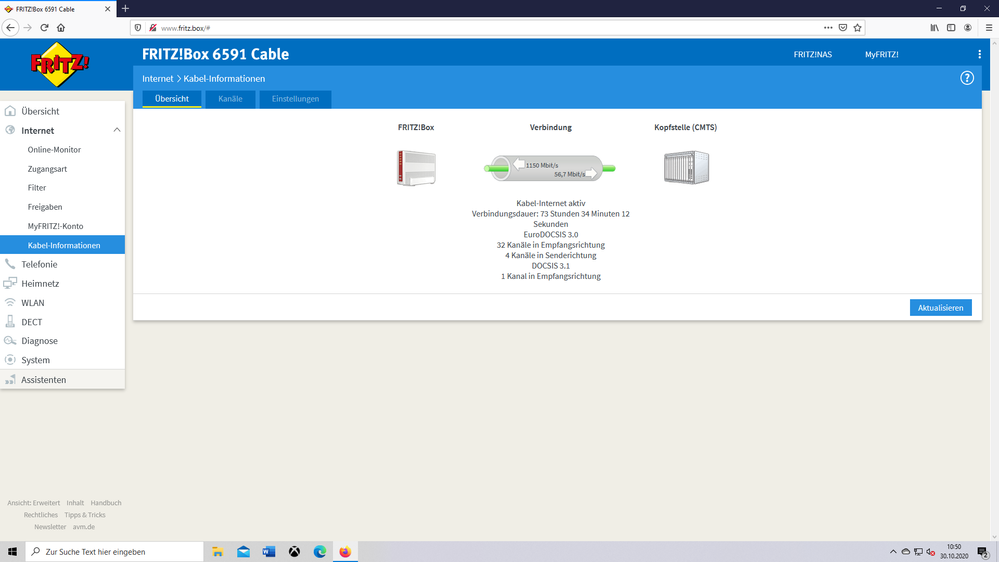Reload the page with refresh icon

point(44,27)
